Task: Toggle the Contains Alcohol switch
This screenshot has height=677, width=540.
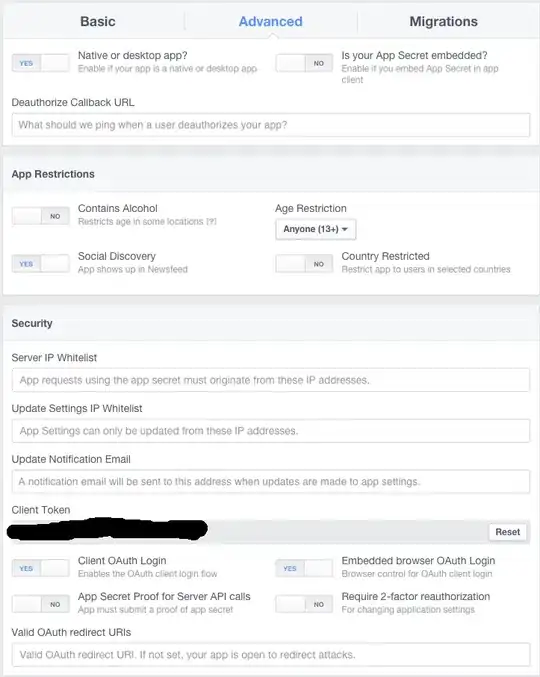Action: tap(41, 216)
